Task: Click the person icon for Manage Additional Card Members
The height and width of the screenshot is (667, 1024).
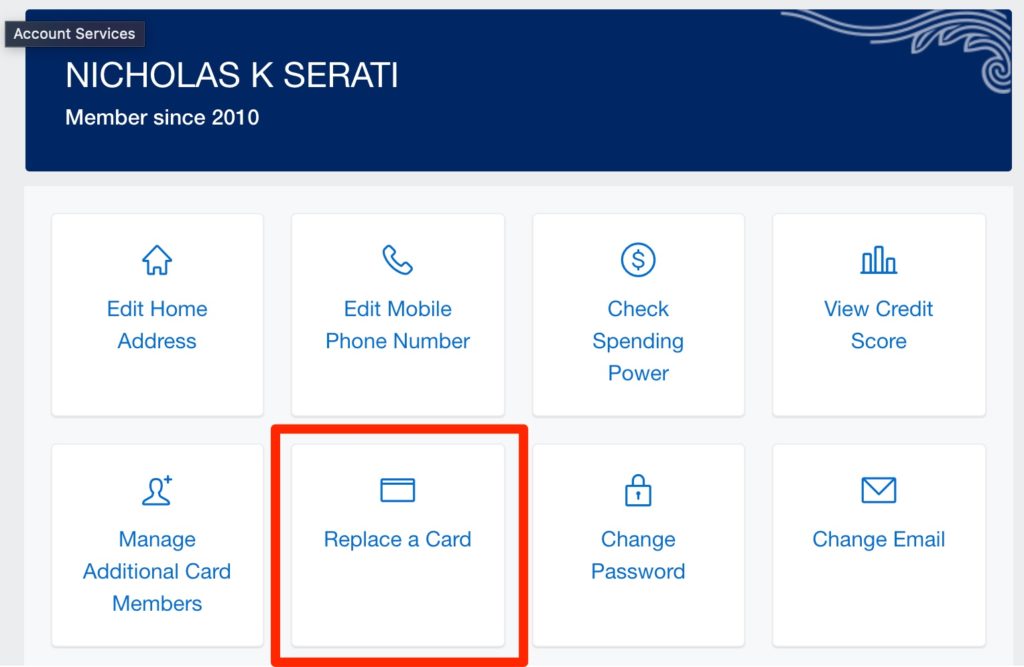Action: coord(157,490)
